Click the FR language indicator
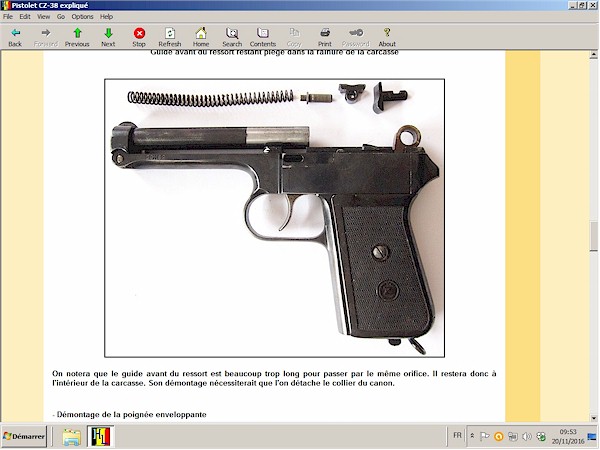This screenshot has height=450, width=600. [x=457, y=435]
